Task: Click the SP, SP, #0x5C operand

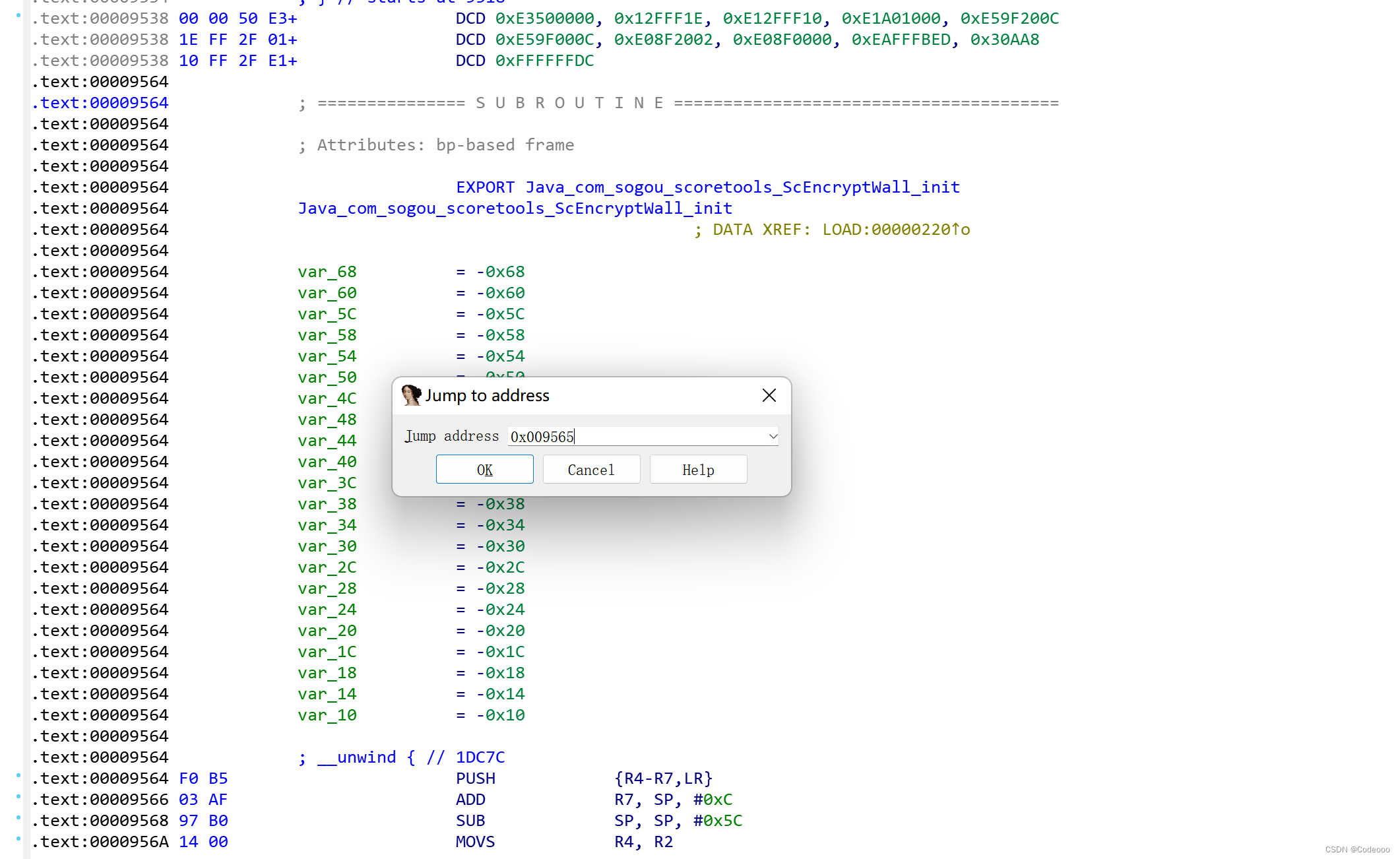Action: [678, 821]
